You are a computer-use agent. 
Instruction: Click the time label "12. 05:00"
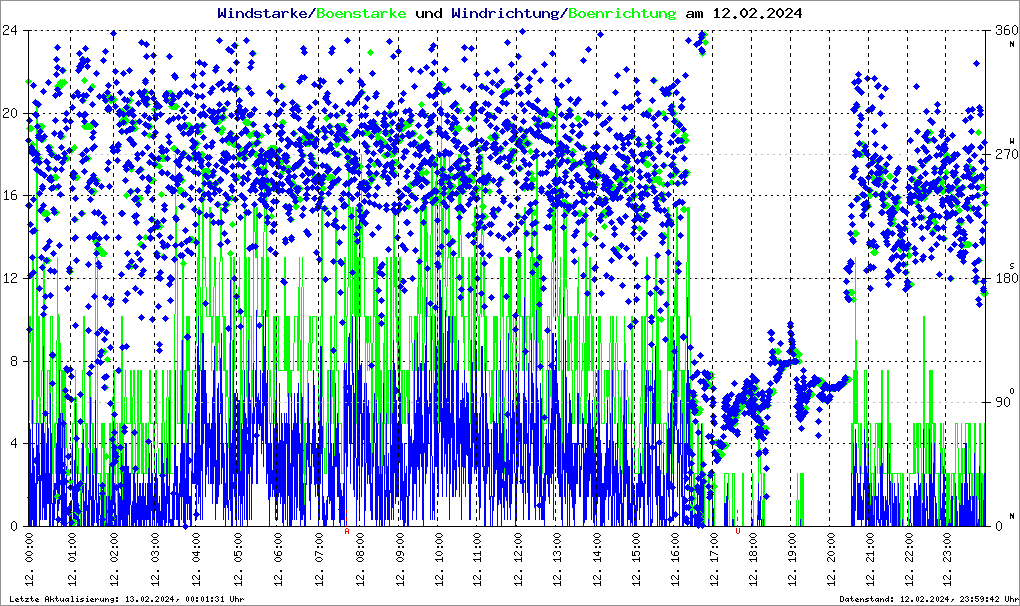pos(237,558)
